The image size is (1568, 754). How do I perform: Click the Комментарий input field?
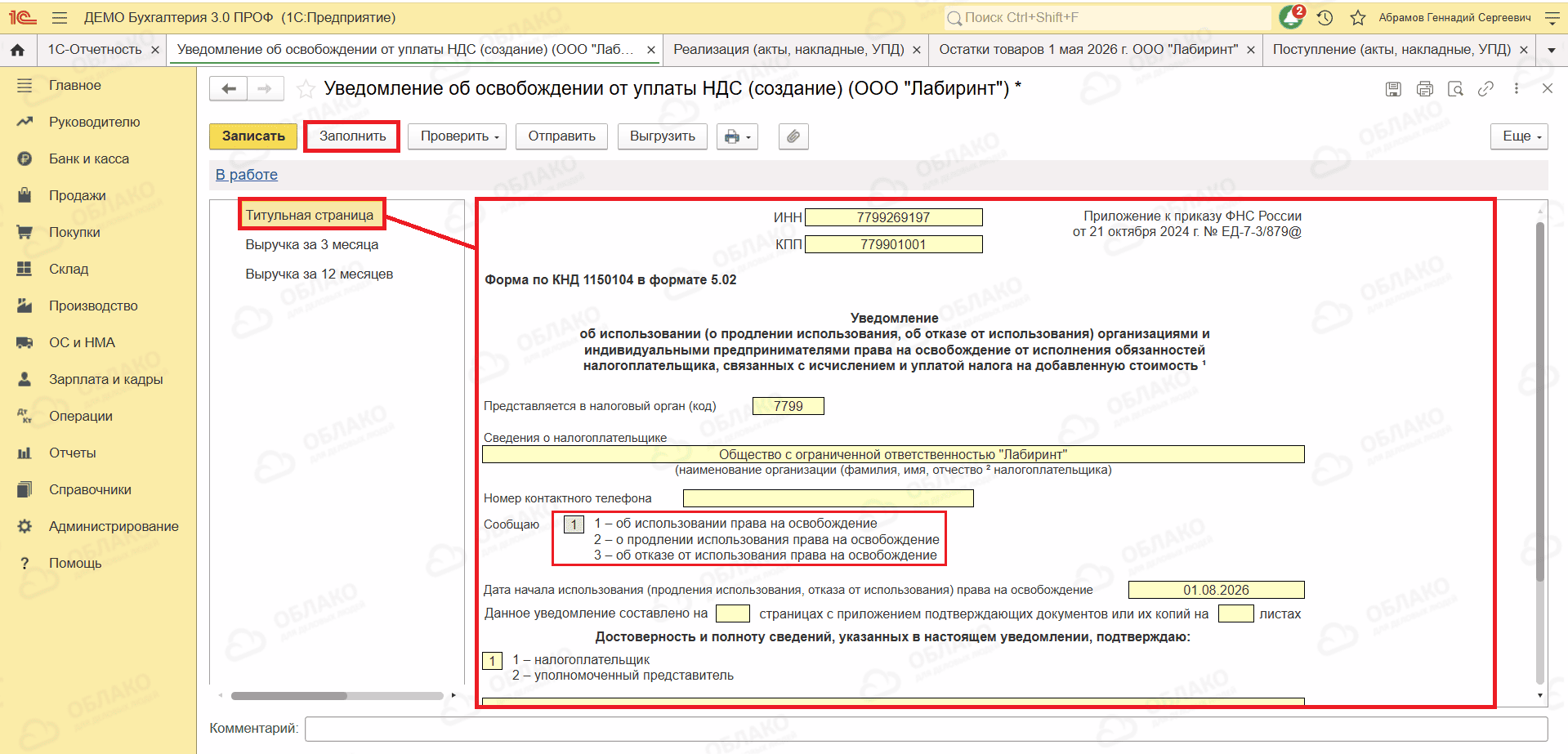927,729
